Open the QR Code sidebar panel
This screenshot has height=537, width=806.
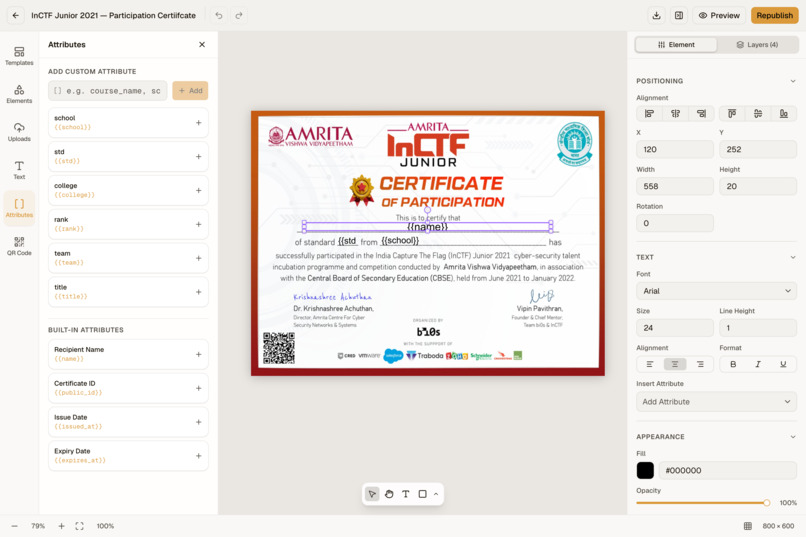point(19,246)
